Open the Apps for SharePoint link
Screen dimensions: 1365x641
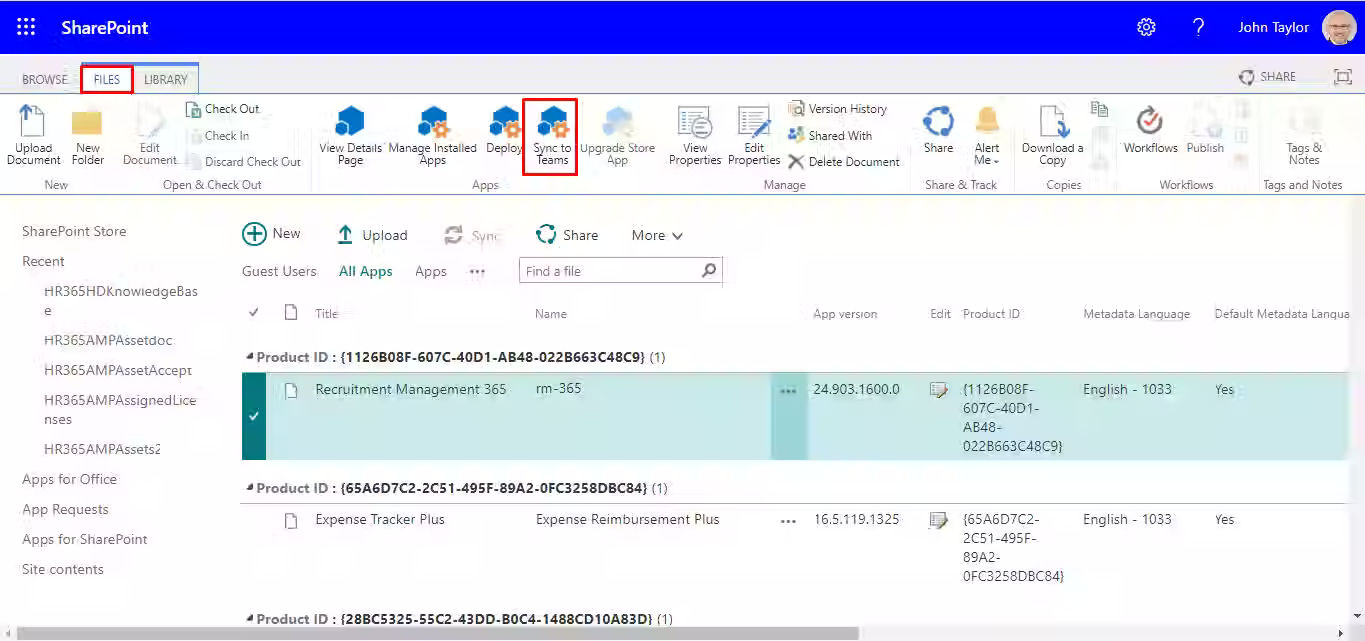click(x=84, y=539)
